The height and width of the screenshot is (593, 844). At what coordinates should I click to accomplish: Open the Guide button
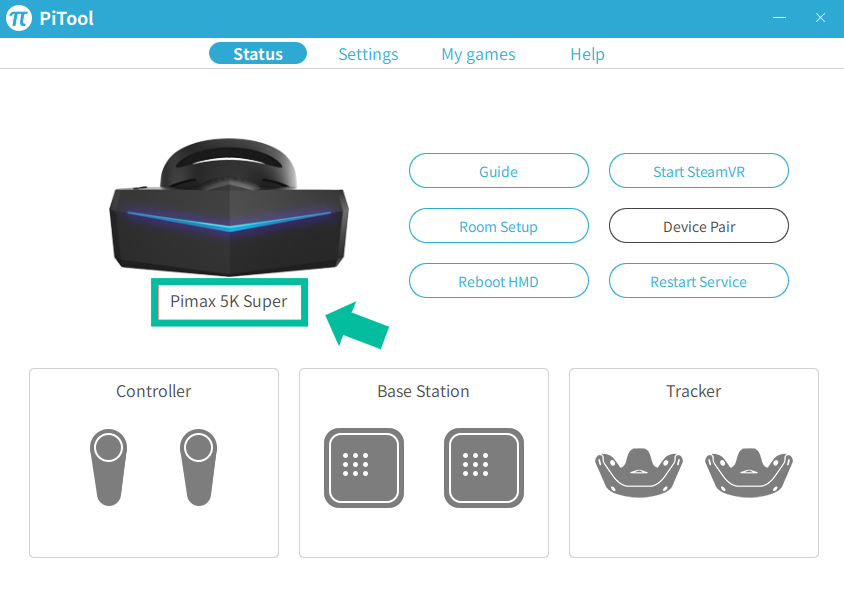498,171
